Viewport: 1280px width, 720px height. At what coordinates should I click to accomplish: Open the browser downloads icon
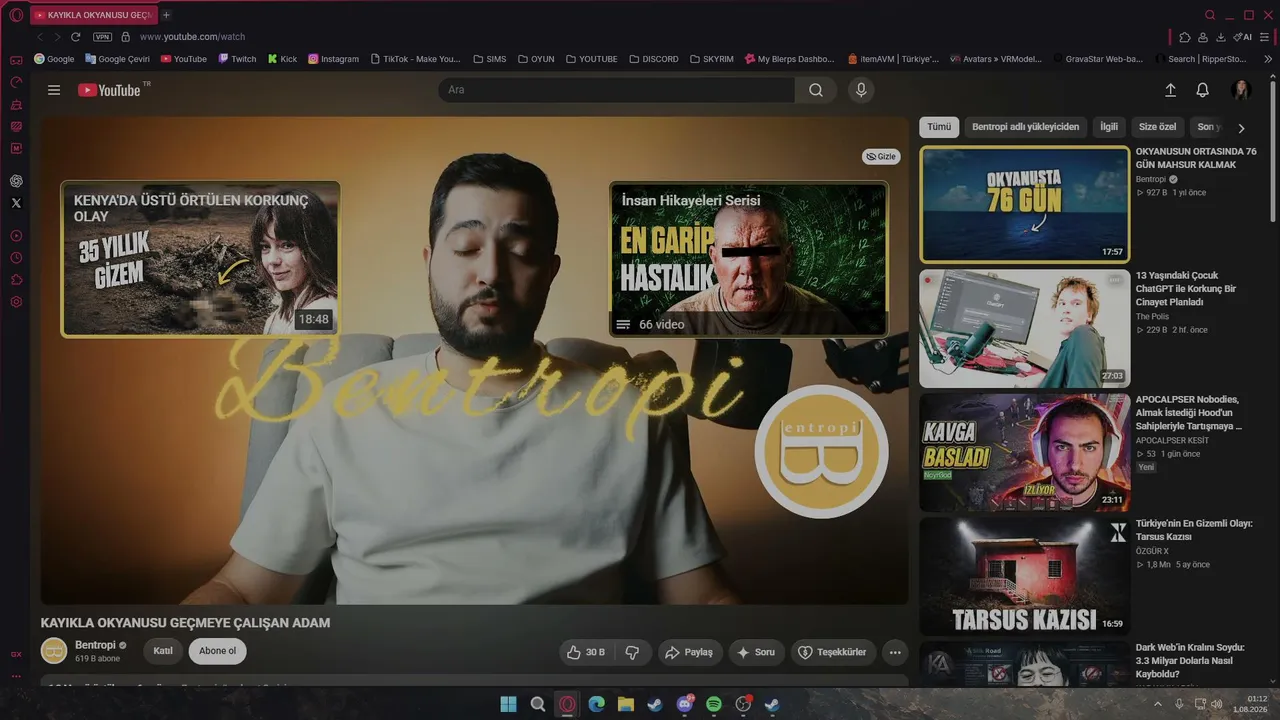tap(1221, 37)
